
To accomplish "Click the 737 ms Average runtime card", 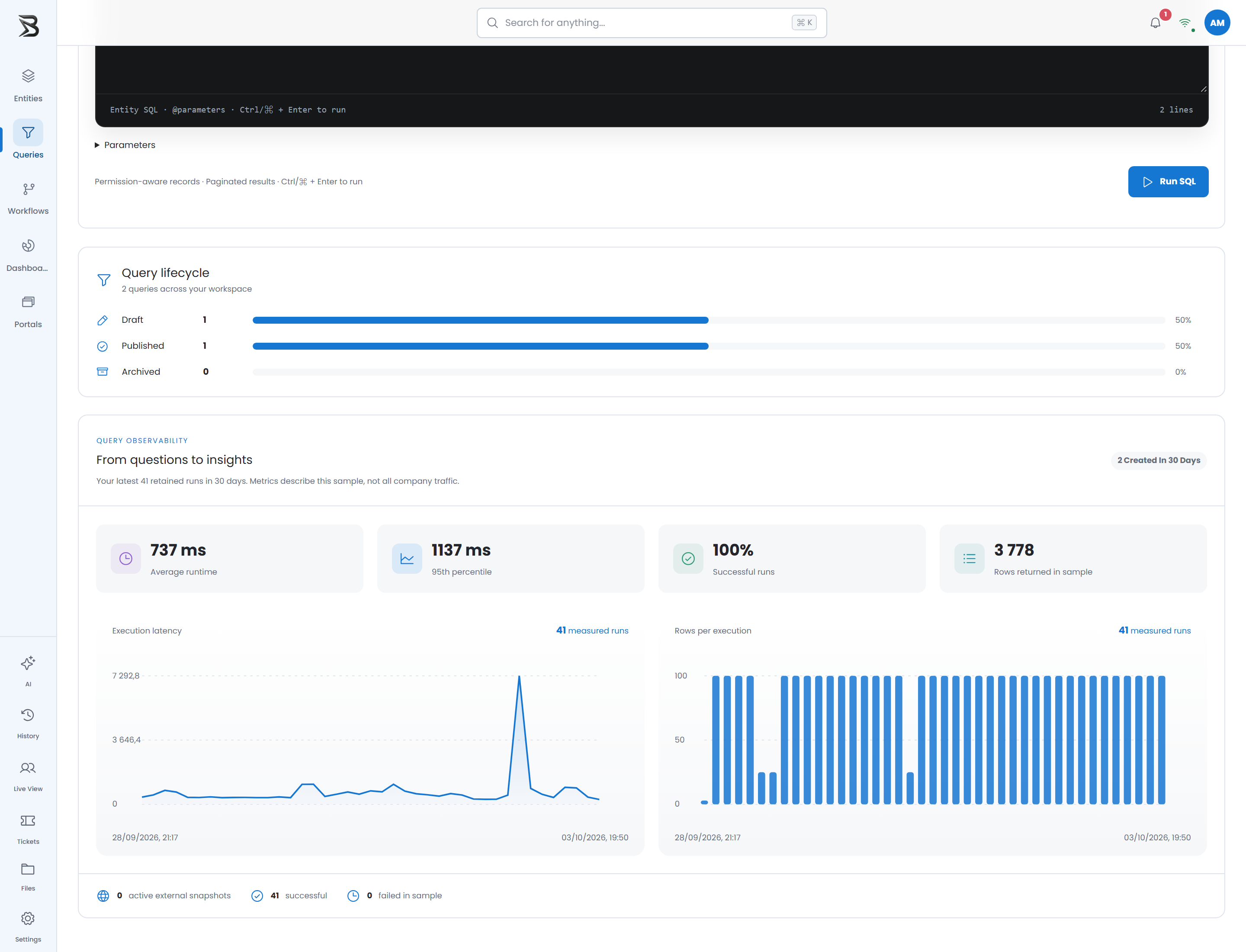I will pos(229,559).
